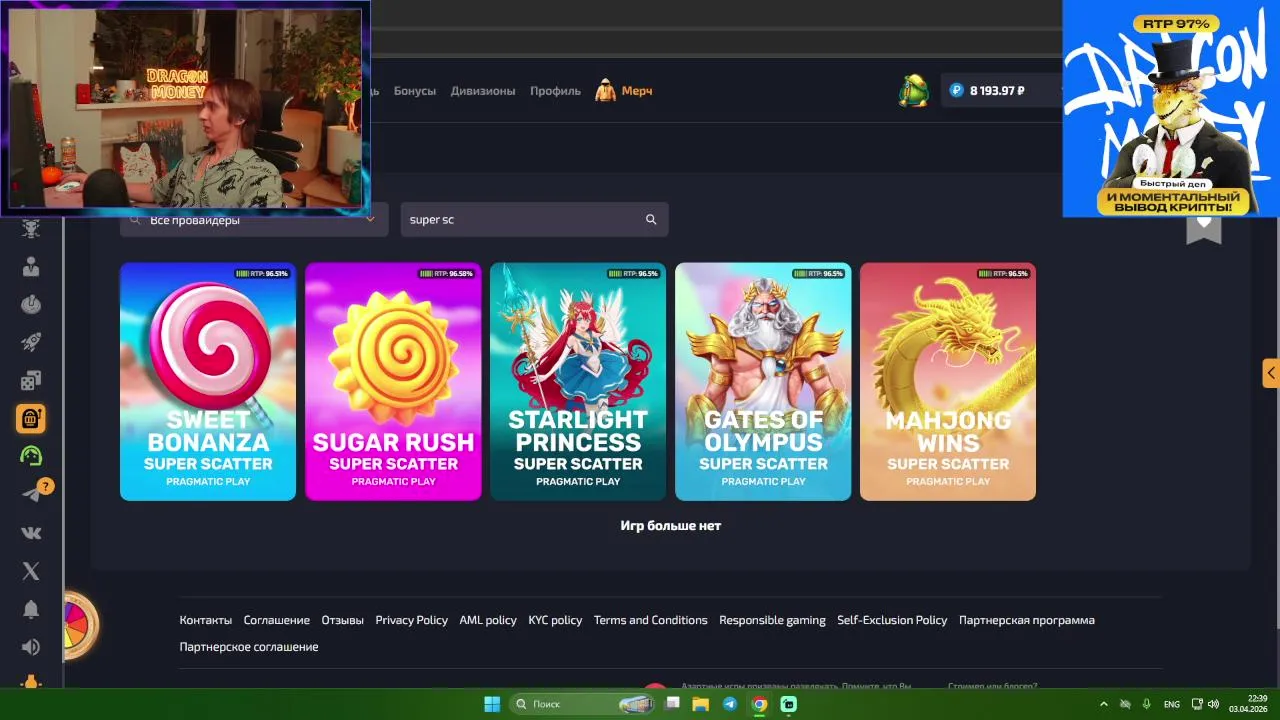Image resolution: width=1280 pixels, height=720 pixels.
Task: Open the rocket game icon in the sidebar
Action: tap(31, 342)
